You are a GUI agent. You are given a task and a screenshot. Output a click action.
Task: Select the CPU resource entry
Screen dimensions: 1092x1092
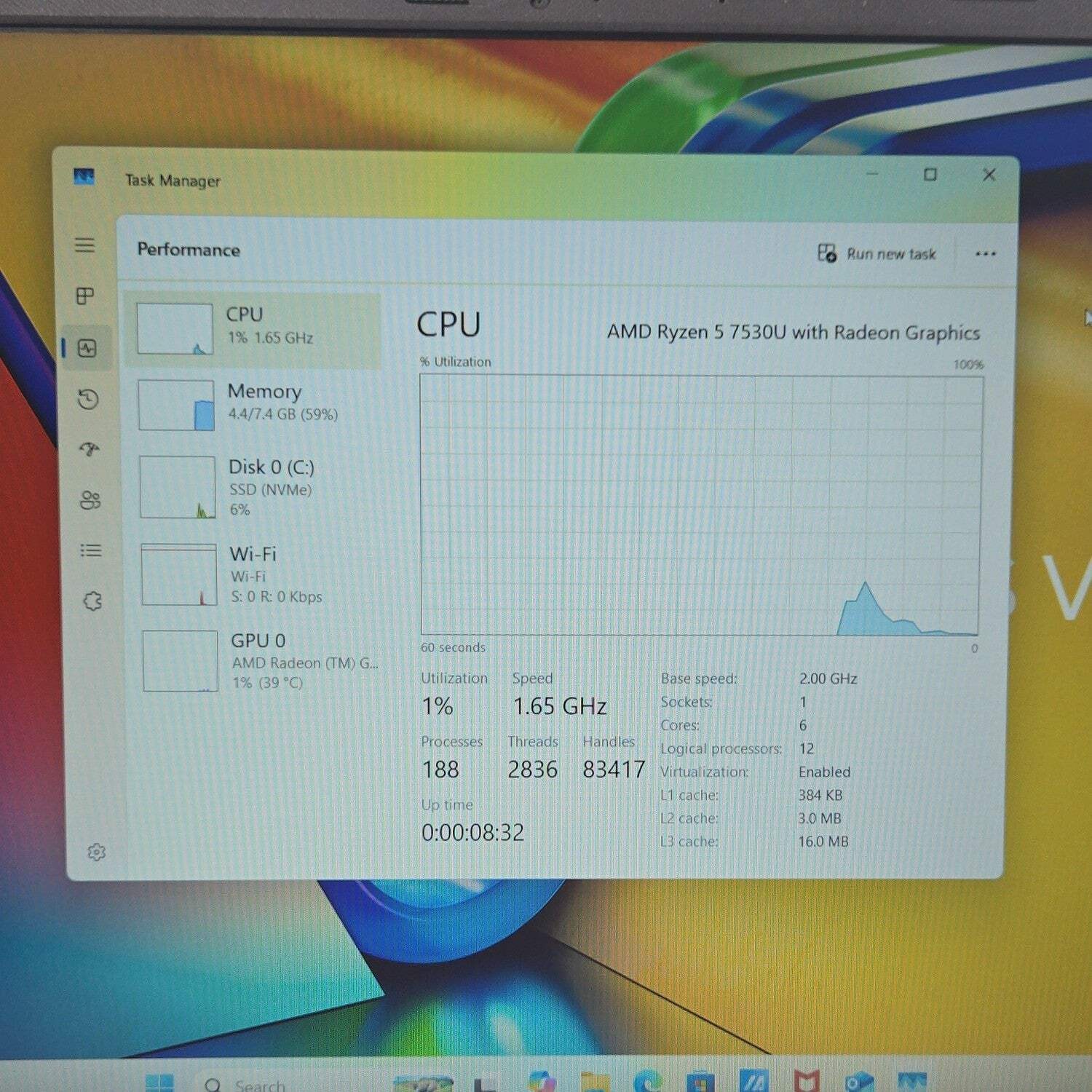click(253, 330)
